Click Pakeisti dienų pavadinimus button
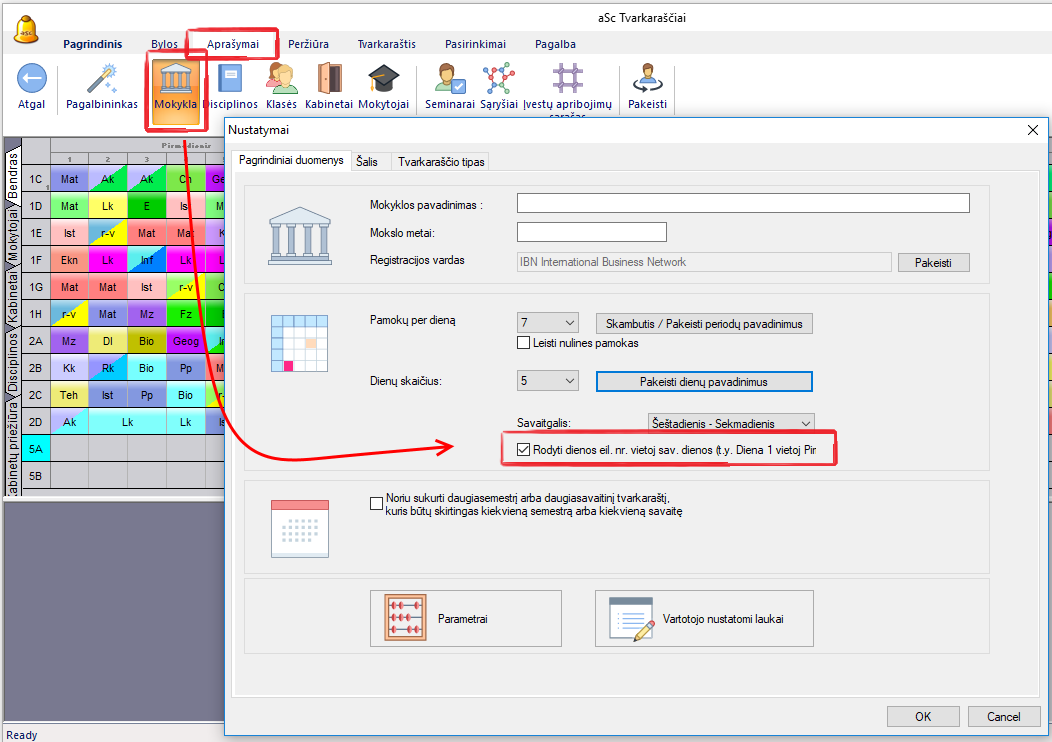1052x742 pixels. click(x=704, y=381)
